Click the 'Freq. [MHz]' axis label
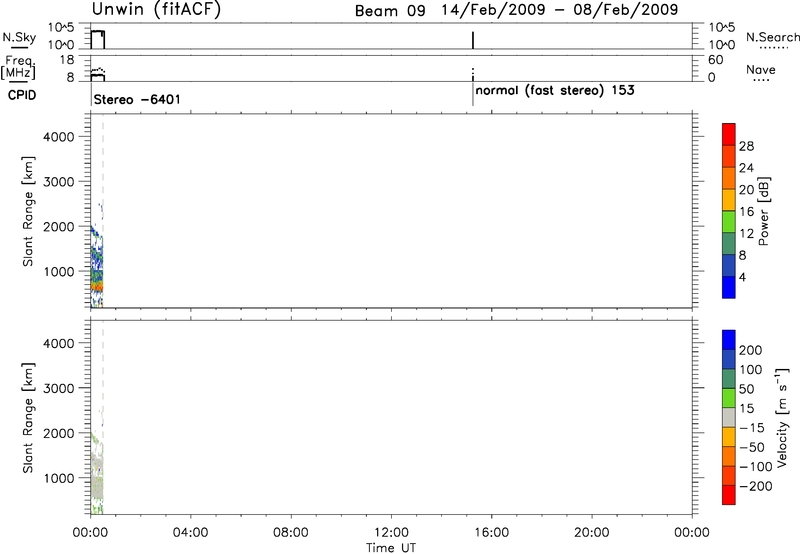 pyautogui.click(x=18, y=67)
